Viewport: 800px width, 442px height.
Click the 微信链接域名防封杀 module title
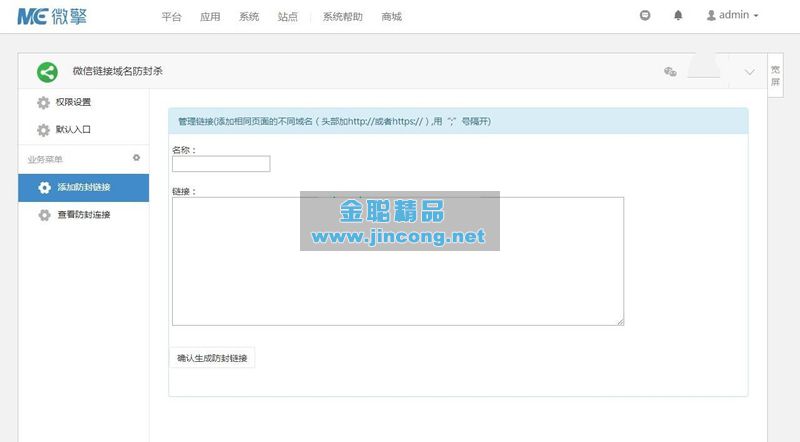click(117, 71)
